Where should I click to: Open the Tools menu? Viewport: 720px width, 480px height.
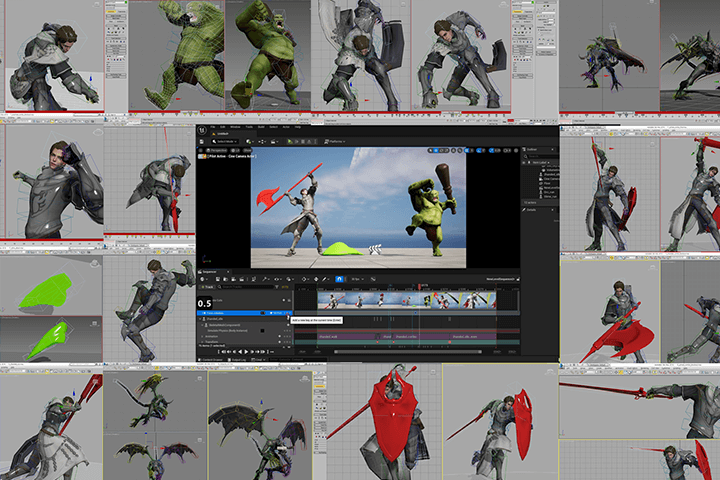pos(249,127)
